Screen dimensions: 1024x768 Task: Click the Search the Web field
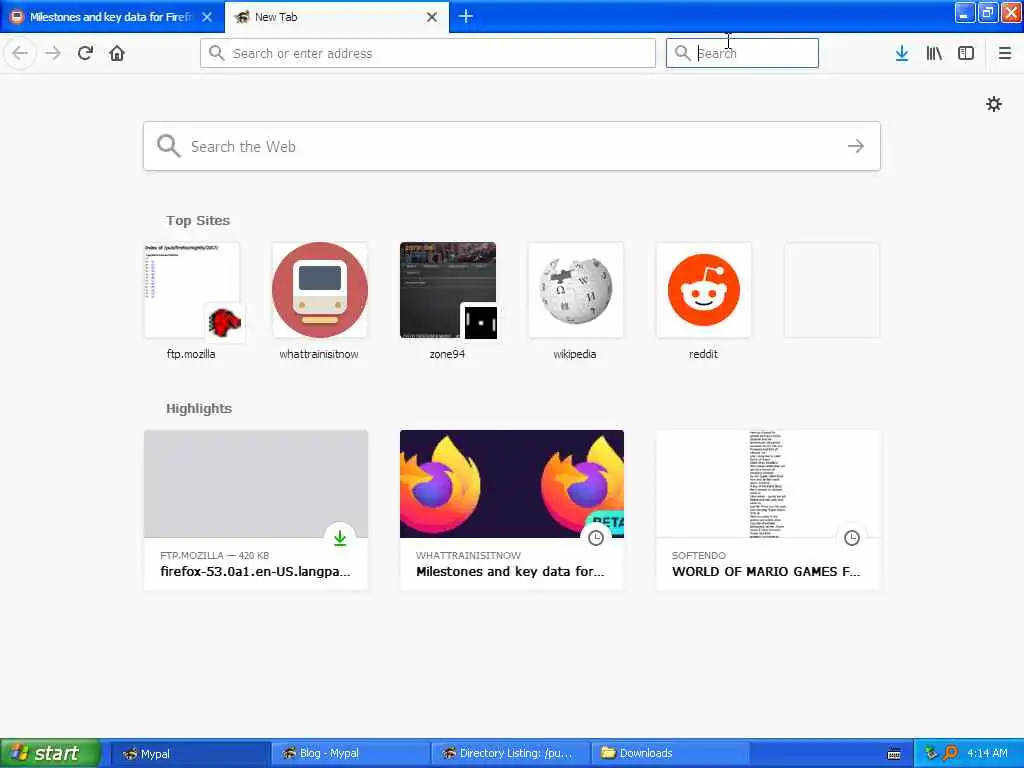tap(512, 146)
